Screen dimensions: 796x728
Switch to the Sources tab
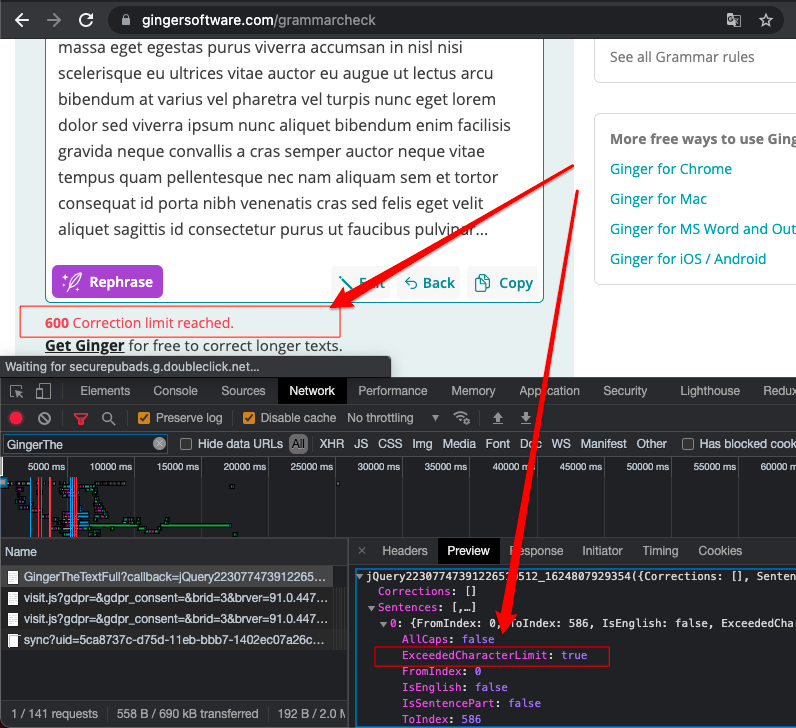243,391
